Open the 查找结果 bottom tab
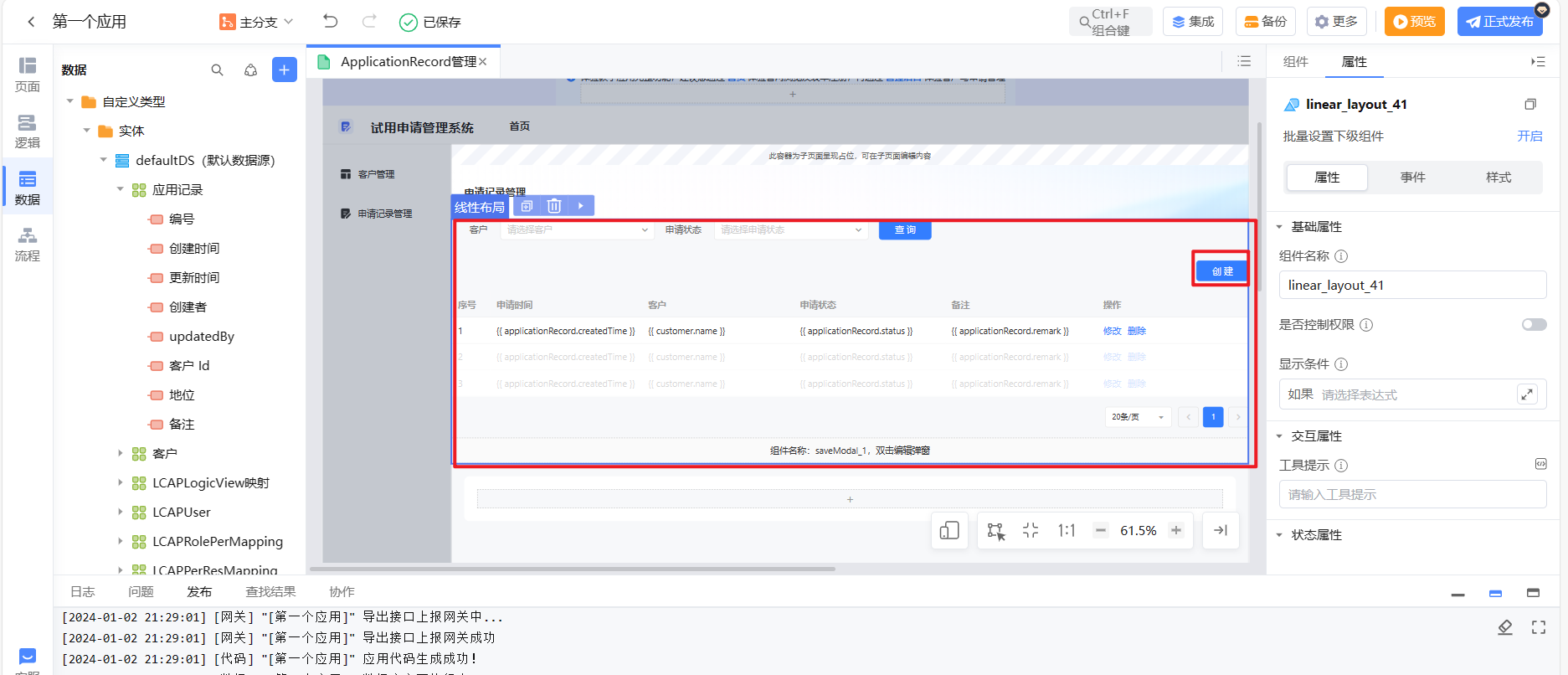Viewport: 1568px width, 675px height. tap(270, 591)
